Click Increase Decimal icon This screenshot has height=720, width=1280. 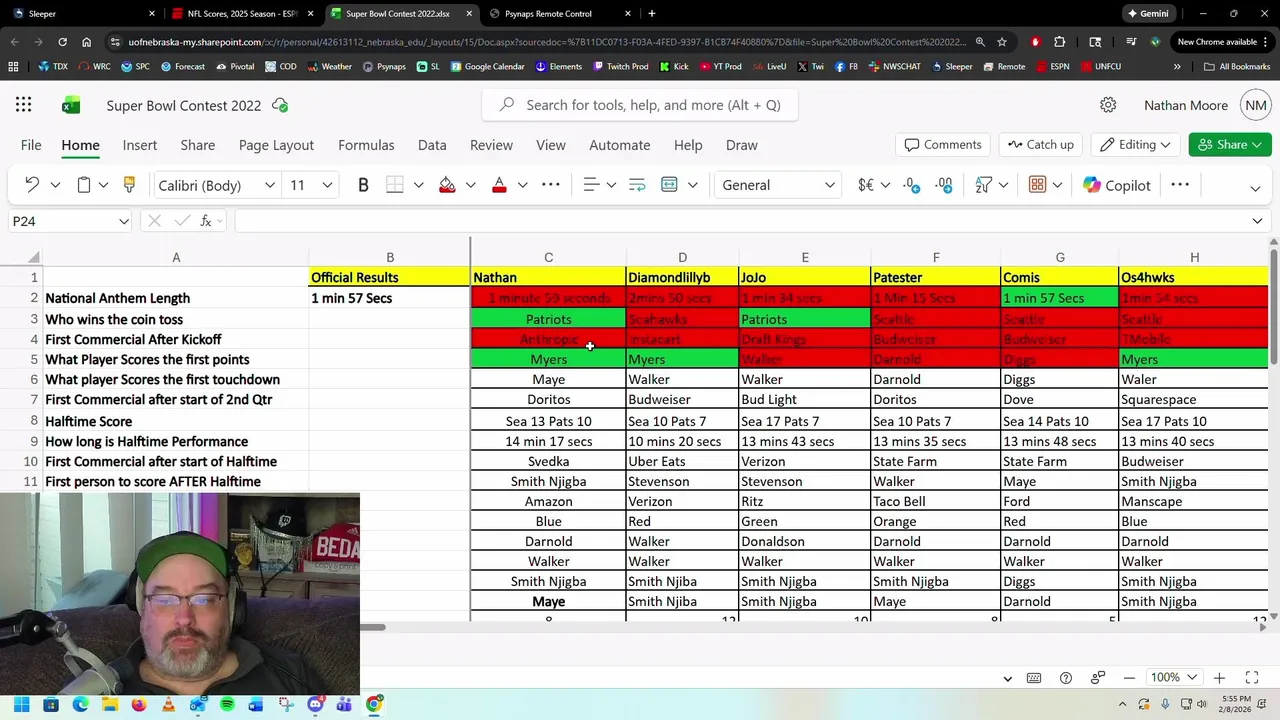944,185
